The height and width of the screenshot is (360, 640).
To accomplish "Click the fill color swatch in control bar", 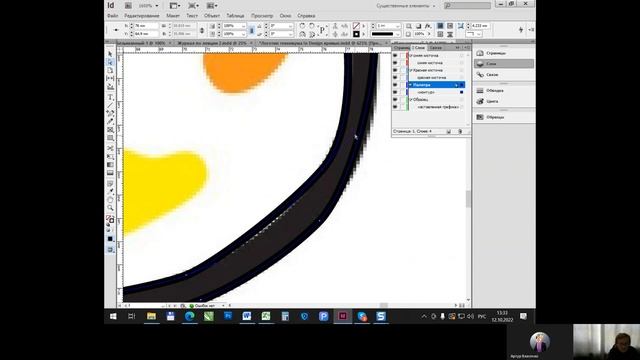I will tap(356, 26).
